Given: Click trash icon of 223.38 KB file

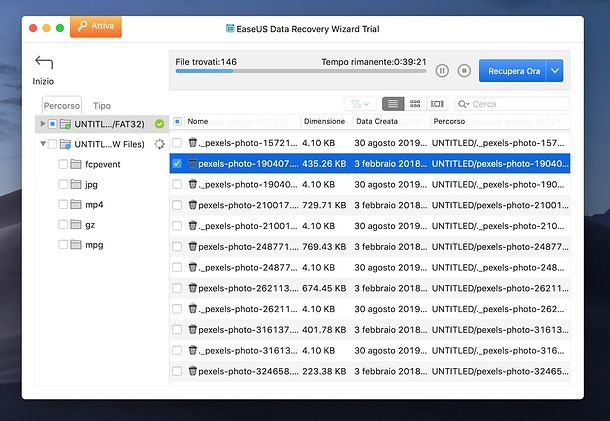Looking at the screenshot, I should pos(193,371).
